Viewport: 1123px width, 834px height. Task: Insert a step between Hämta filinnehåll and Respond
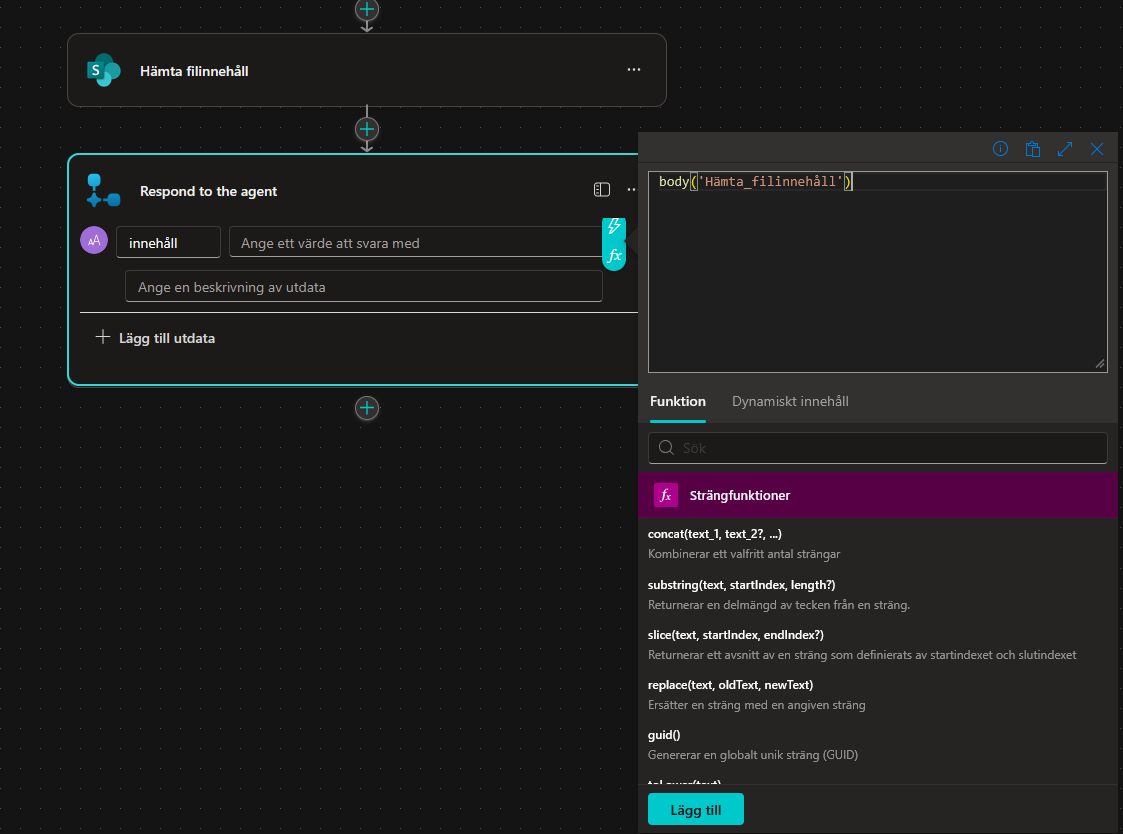click(x=367, y=129)
